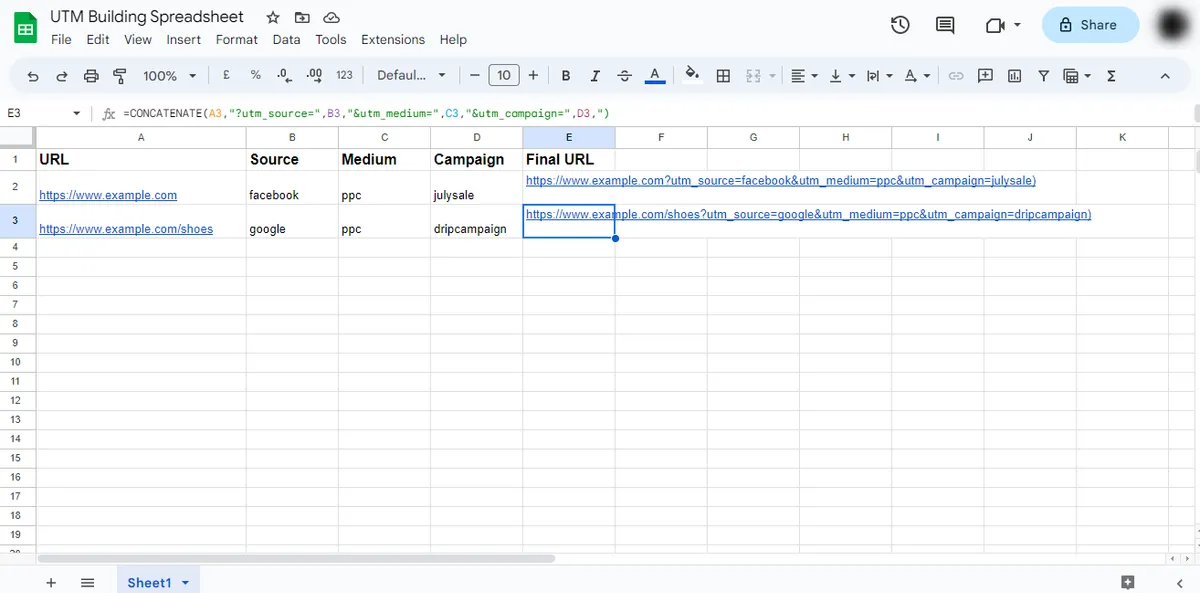The height and width of the screenshot is (593, 1200).
Task: Insert a link with the link icon
Action: (x=956, y=75)
